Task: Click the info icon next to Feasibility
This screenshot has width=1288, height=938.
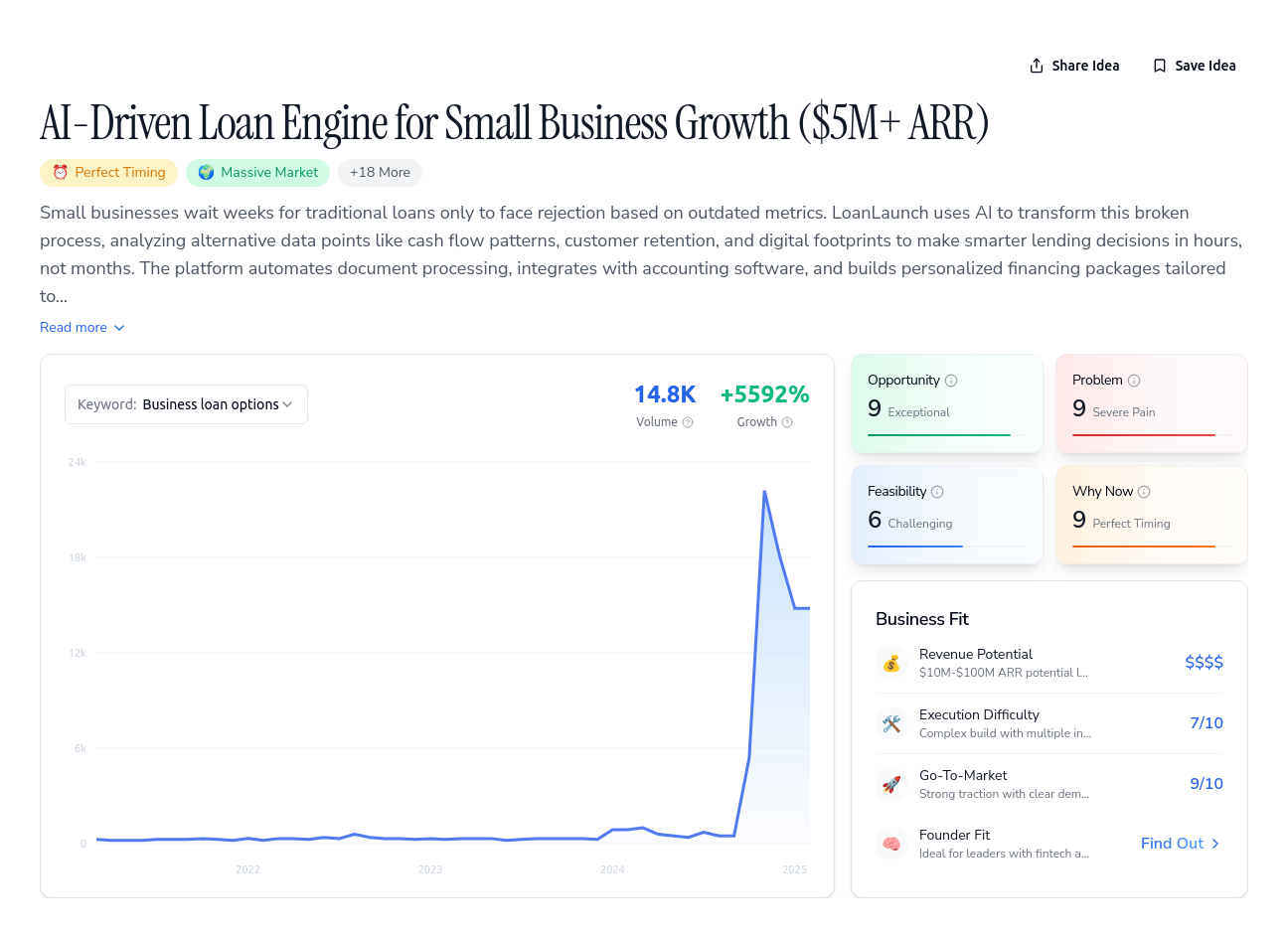Action: coord(937,492)
